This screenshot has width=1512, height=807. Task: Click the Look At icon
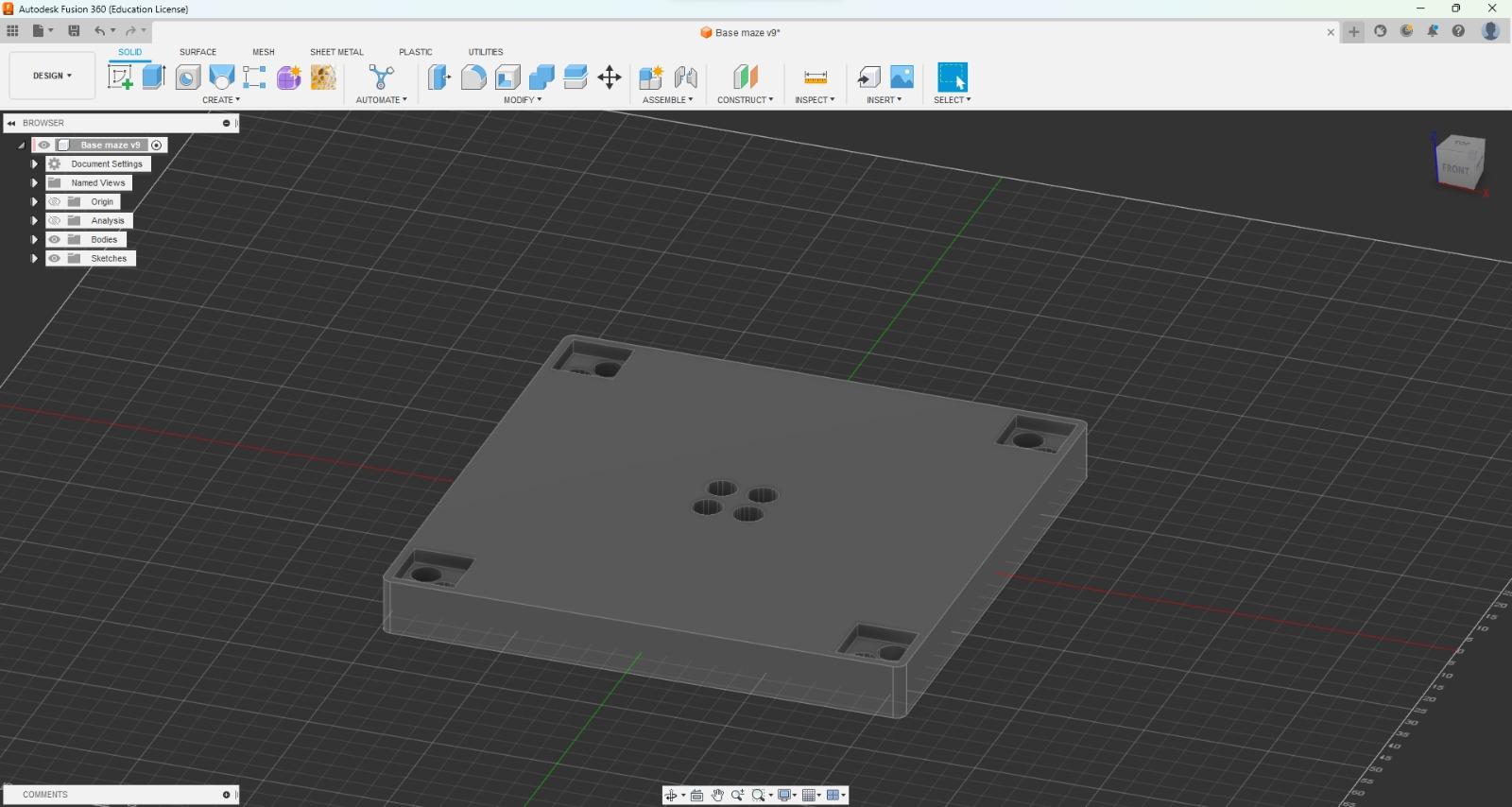(697, 796)
